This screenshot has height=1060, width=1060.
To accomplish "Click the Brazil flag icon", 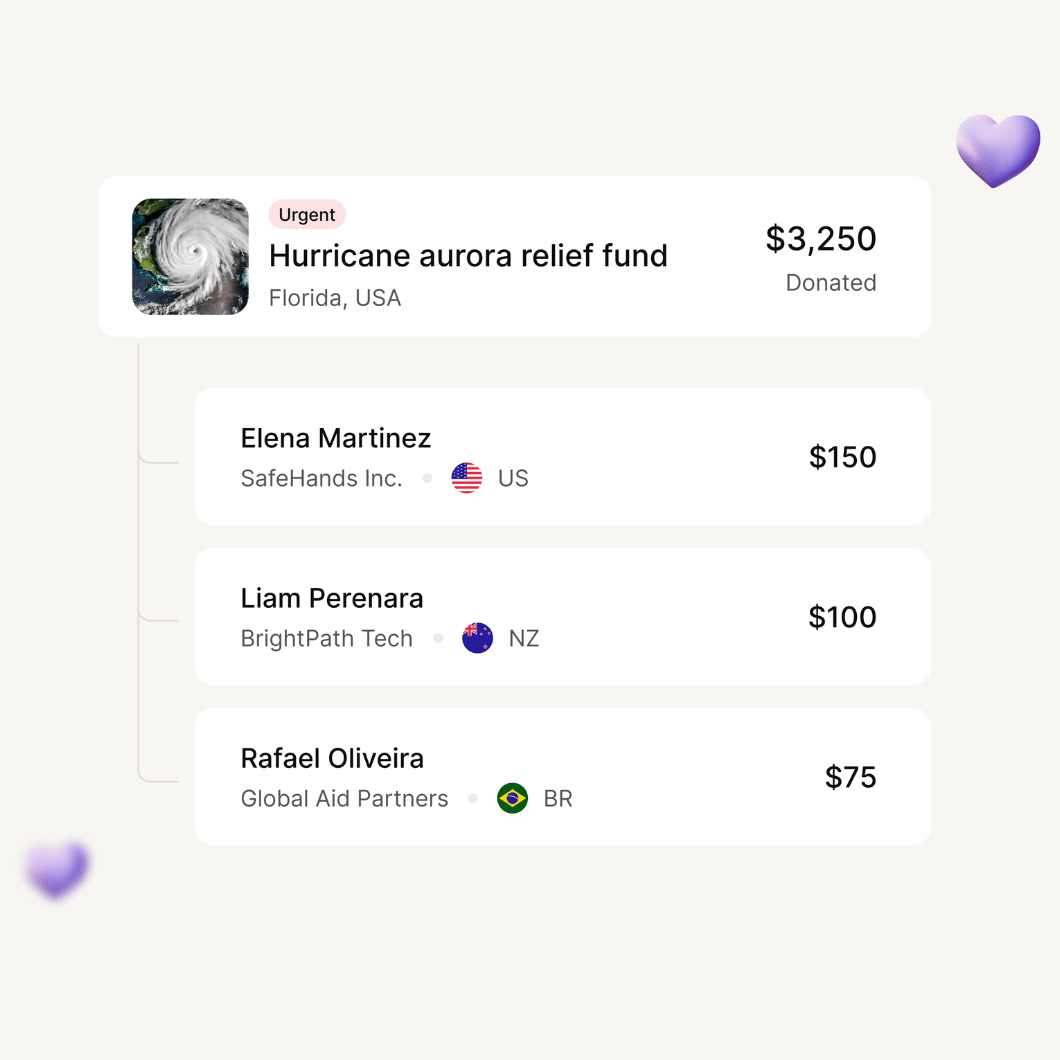I will pyautogui.click(x=513, y=798).
